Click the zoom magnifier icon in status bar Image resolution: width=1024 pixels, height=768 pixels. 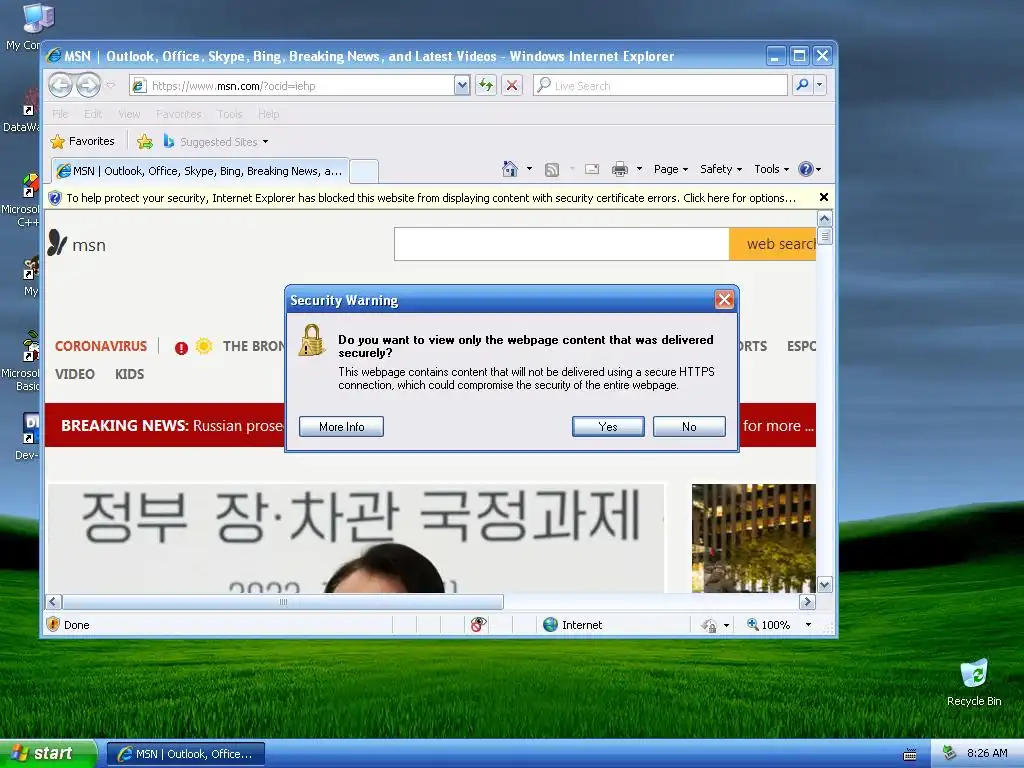click(752, 624)
